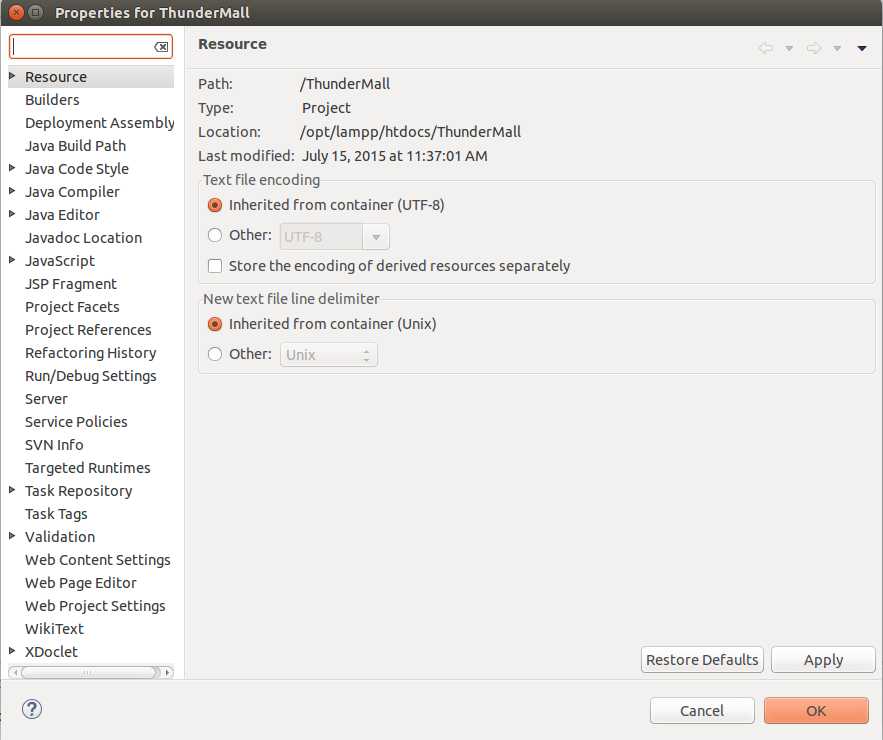Open the view menu black triangle
The height and width of the screenshot is (740, 883).
[x=862, y=48]
